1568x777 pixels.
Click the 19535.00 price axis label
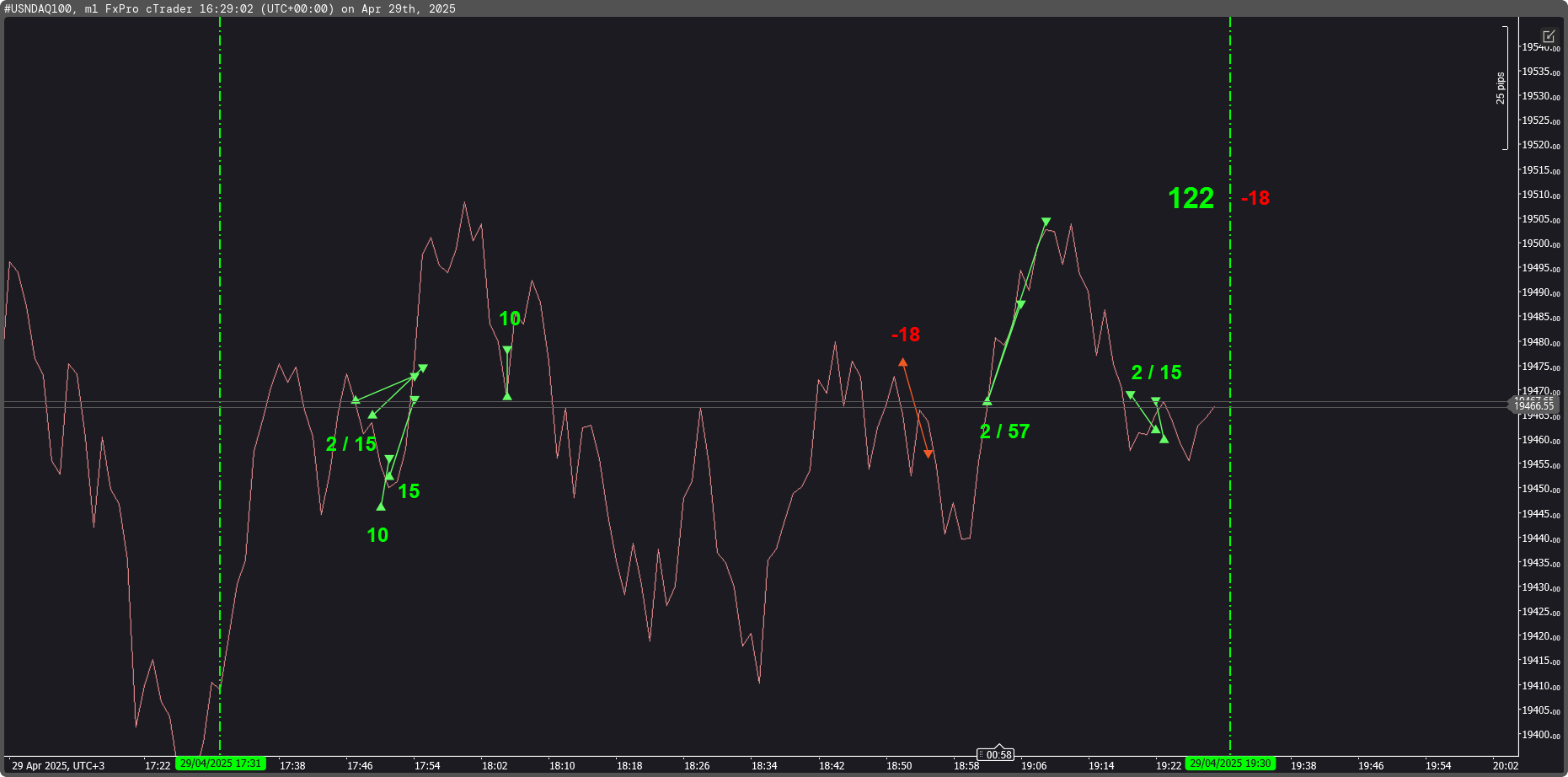coord(1540,72)
